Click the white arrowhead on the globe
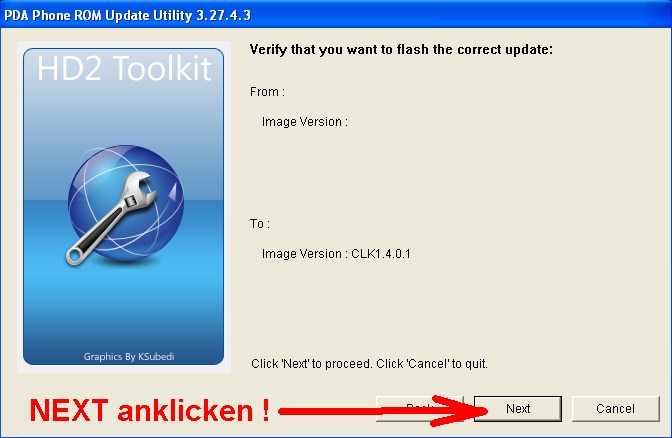This screenshot has height=438, width=672. 173,192
